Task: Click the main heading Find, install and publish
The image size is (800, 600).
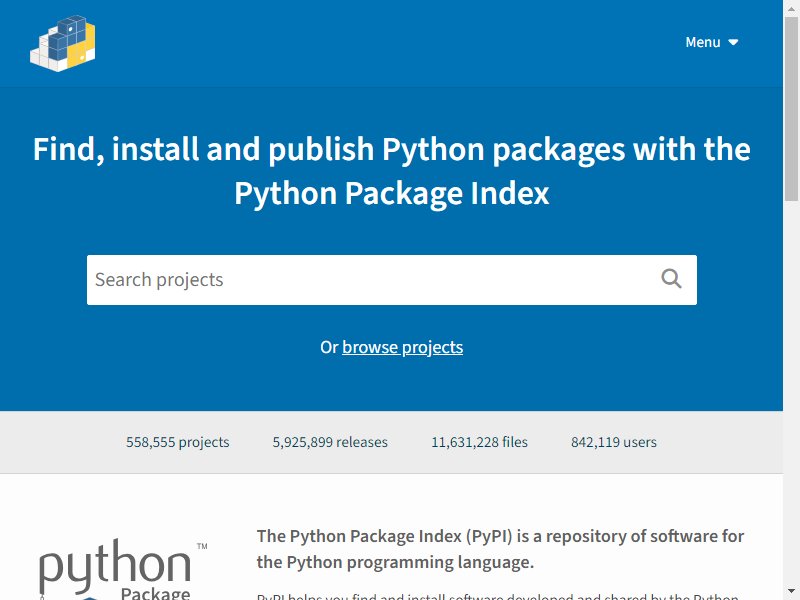Action: coord(391,171)
